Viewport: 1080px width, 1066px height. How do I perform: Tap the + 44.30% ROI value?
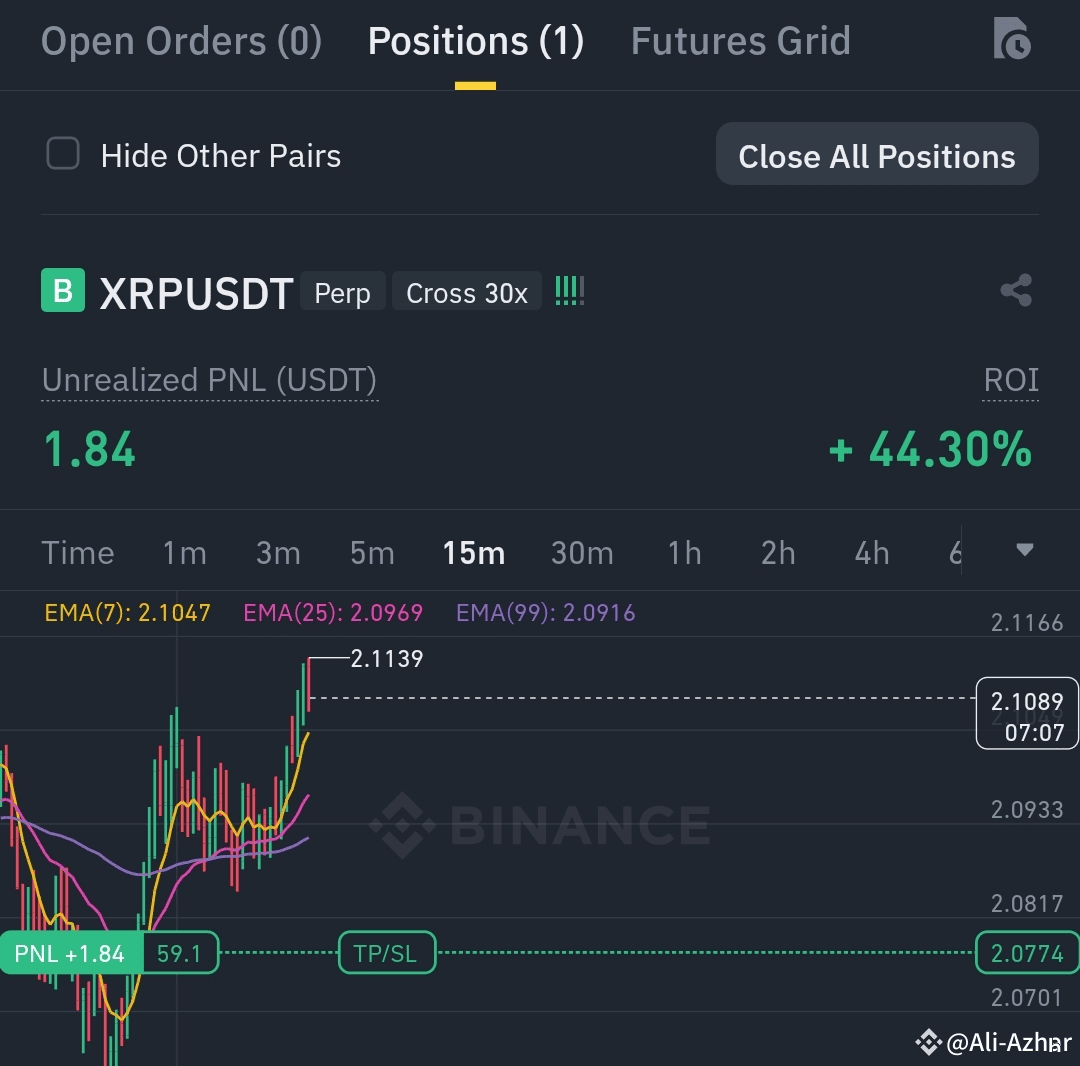click(x=931, y=450)
